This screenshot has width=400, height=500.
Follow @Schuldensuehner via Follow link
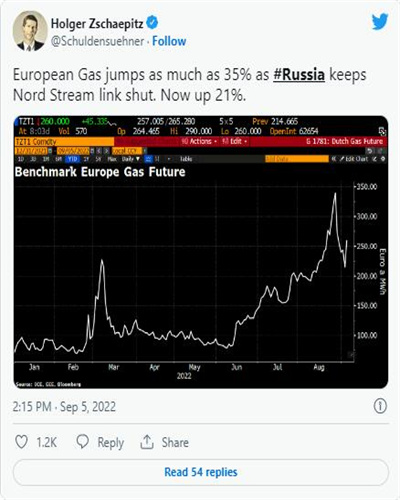[x=169, y=41]
